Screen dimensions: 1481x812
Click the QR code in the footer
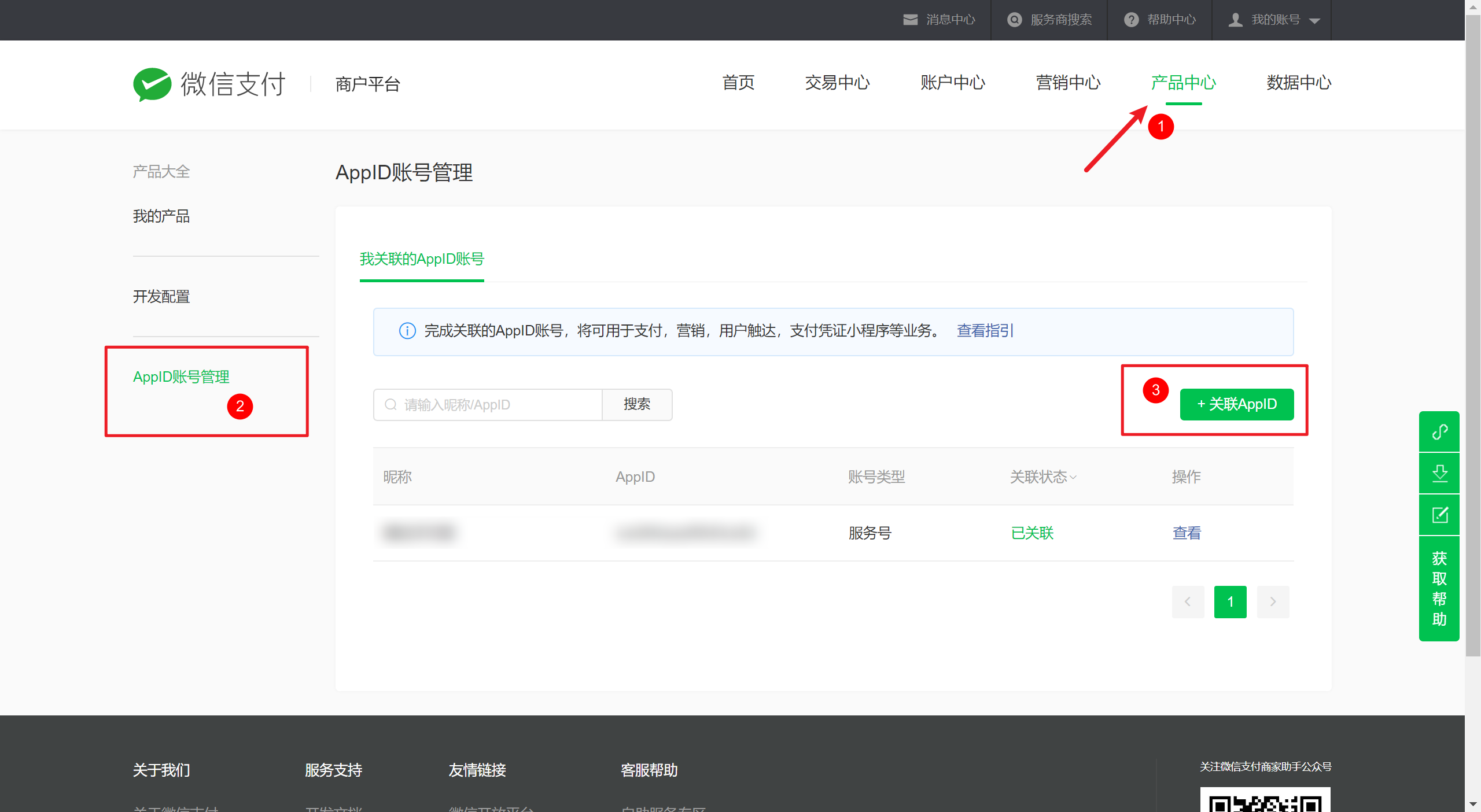click(1265, 800)
